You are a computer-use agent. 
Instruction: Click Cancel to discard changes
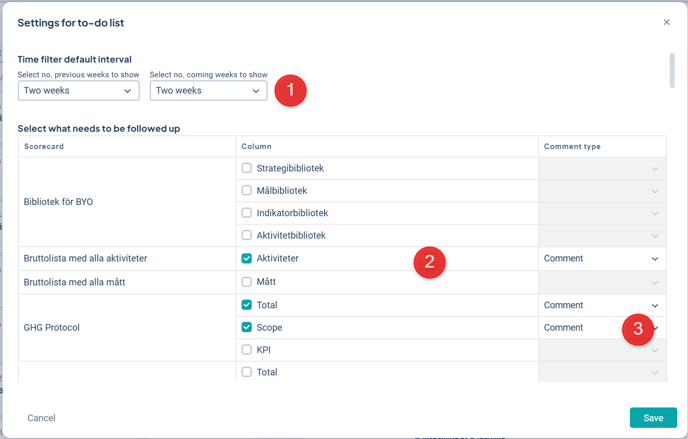[x=41, y=417]
